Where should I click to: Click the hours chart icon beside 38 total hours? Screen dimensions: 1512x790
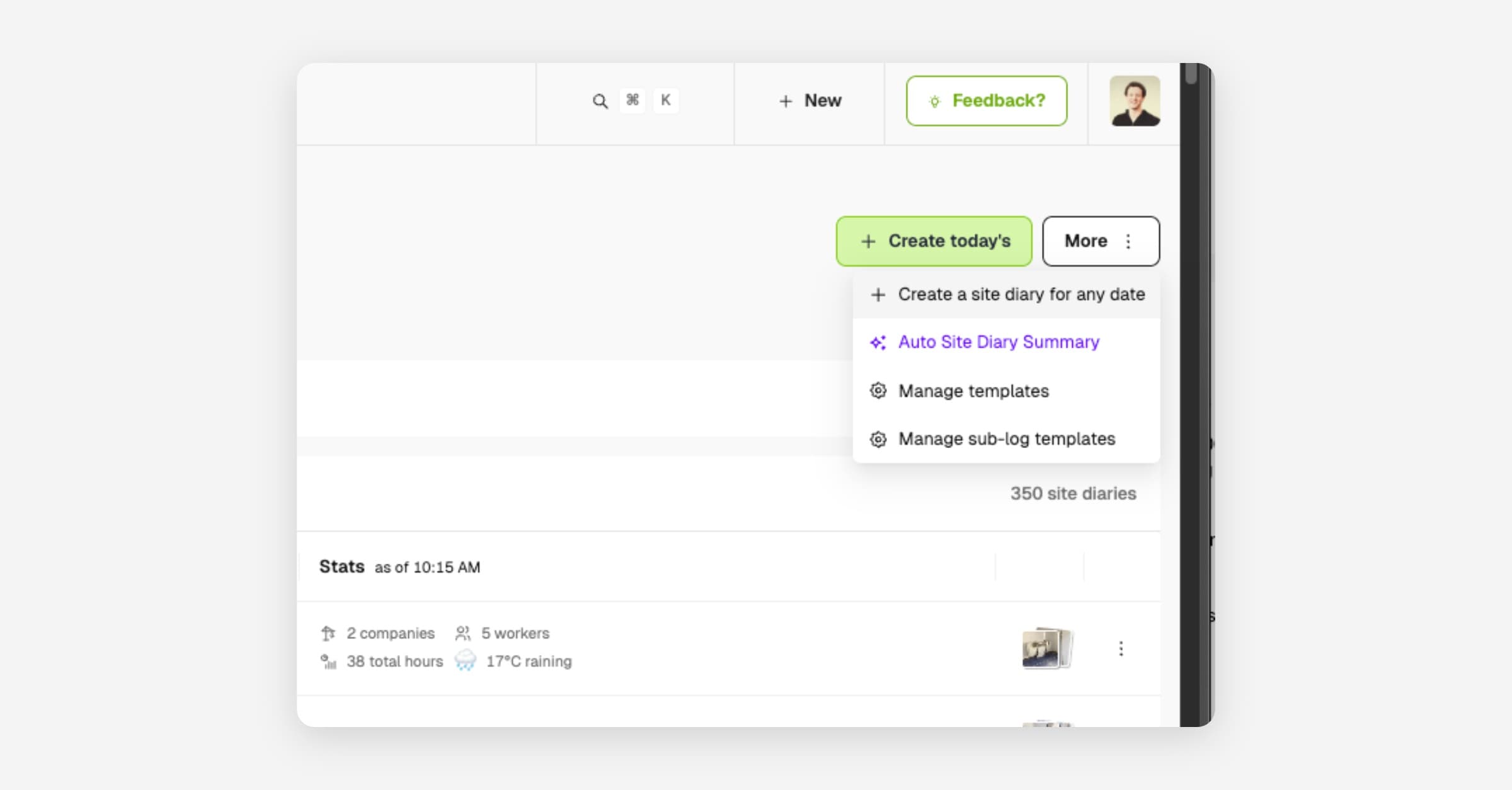tap(328, 661)
